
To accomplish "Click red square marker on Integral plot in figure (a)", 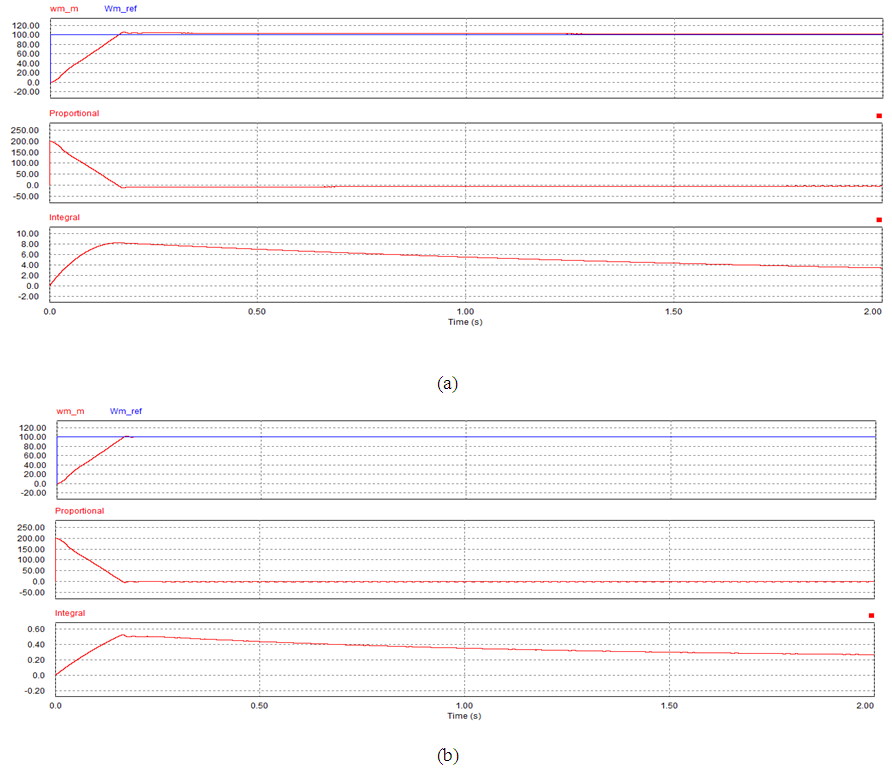I will tap(879, 220).
